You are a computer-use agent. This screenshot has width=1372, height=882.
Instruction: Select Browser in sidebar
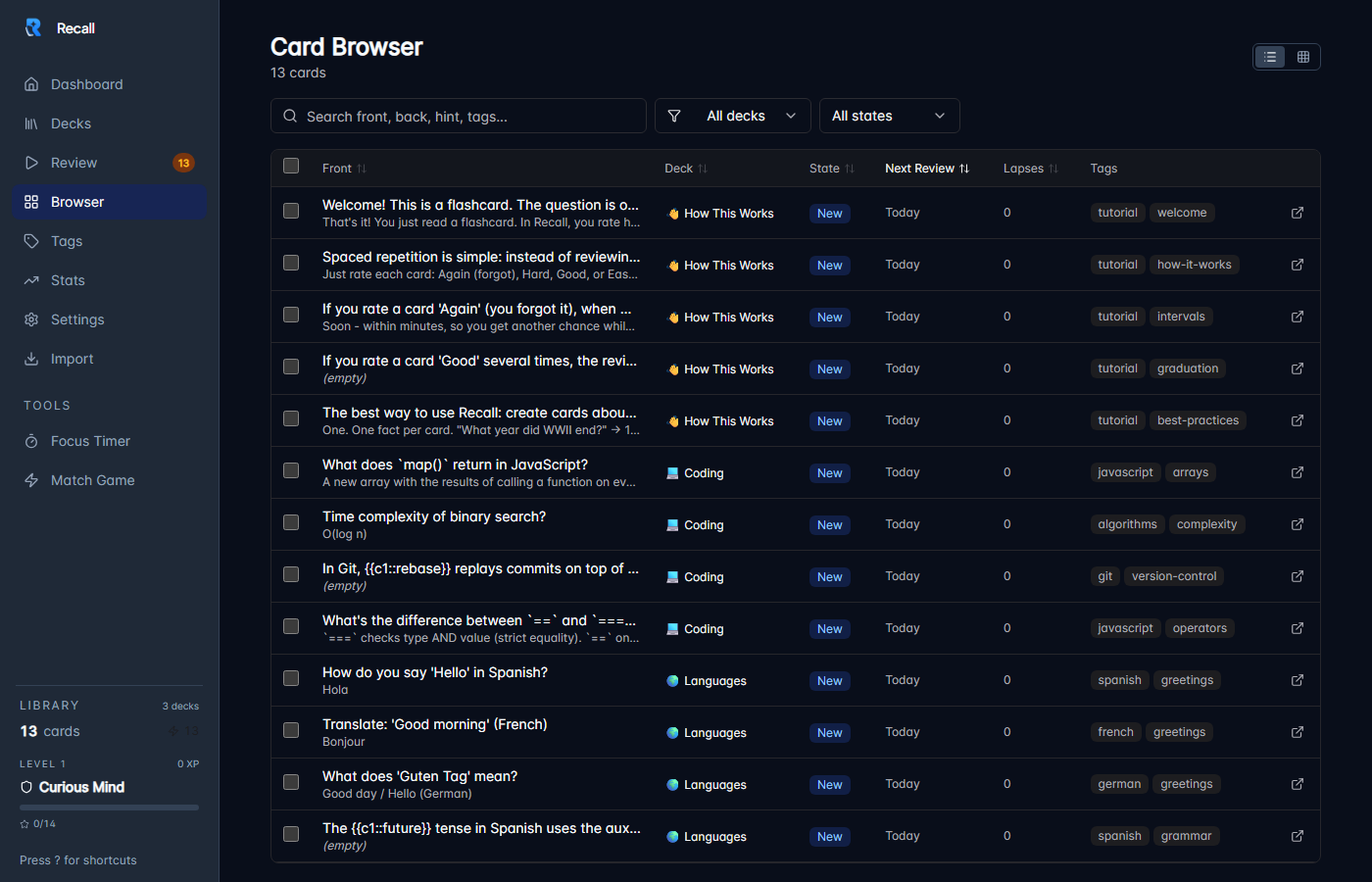[x=110, y=202]
